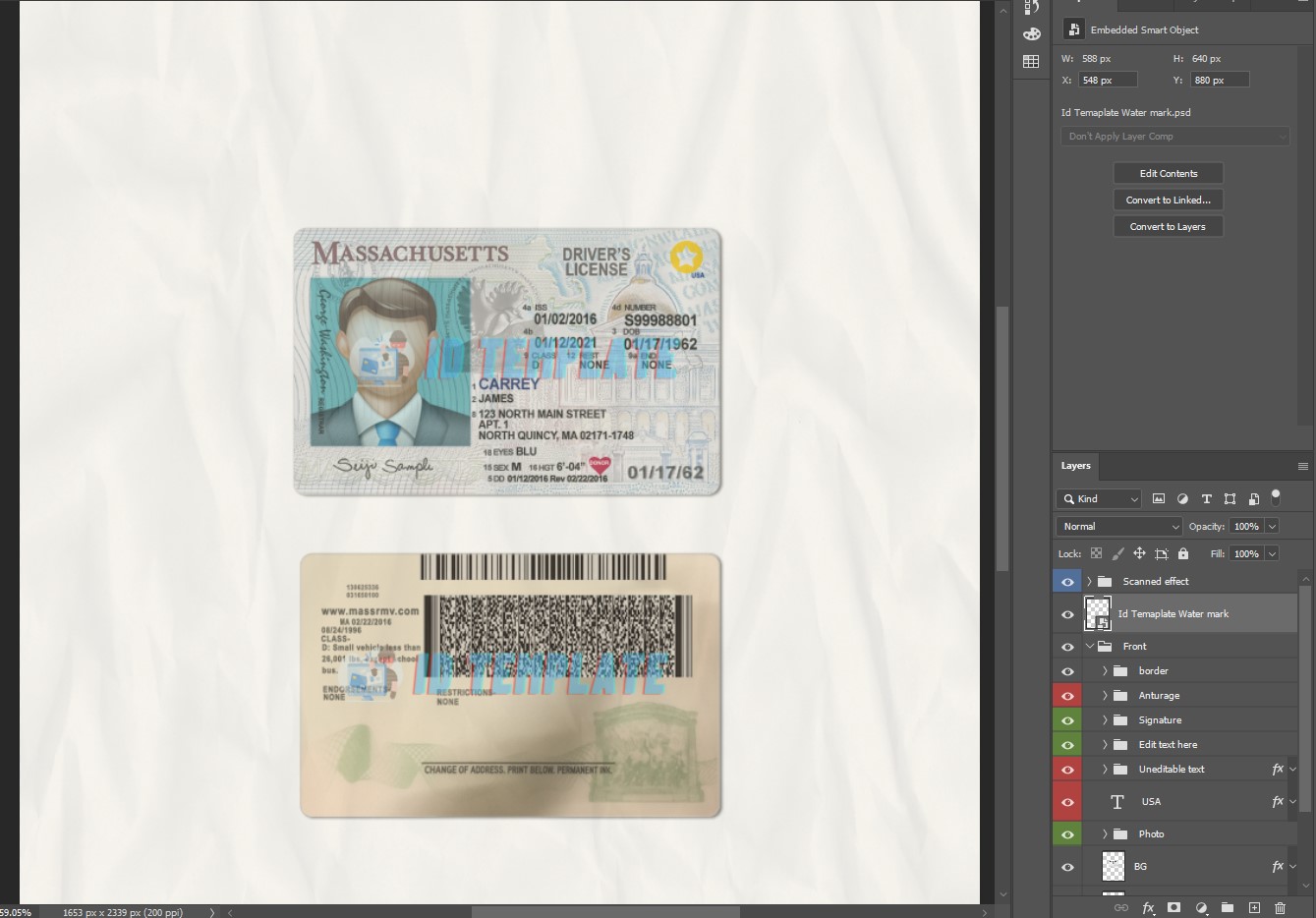1316x918 pixels.
Task: Lock transparent pixels
Action: coord(1096,553)
